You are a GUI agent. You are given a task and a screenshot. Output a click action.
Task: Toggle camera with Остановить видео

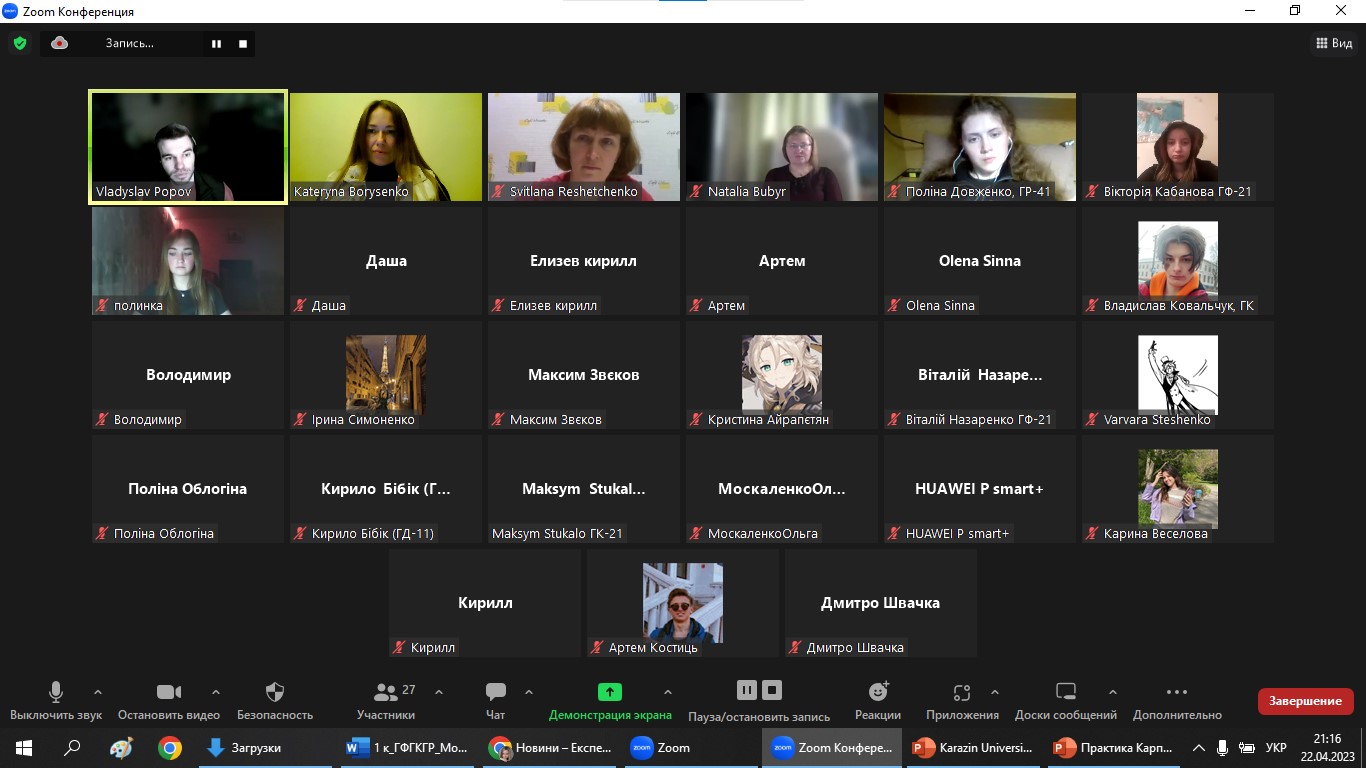168,692
